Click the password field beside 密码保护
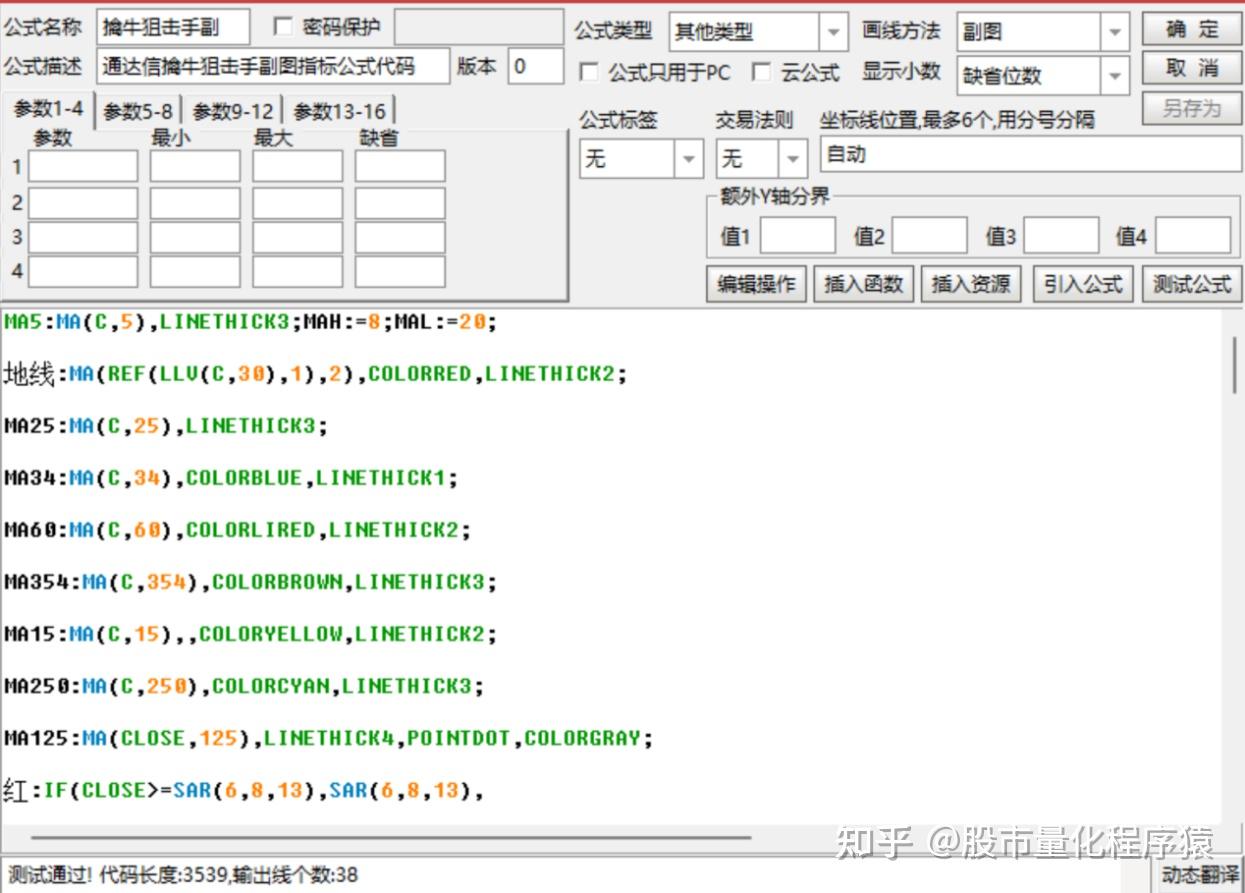1245x893 pixels. coord(479,27)
